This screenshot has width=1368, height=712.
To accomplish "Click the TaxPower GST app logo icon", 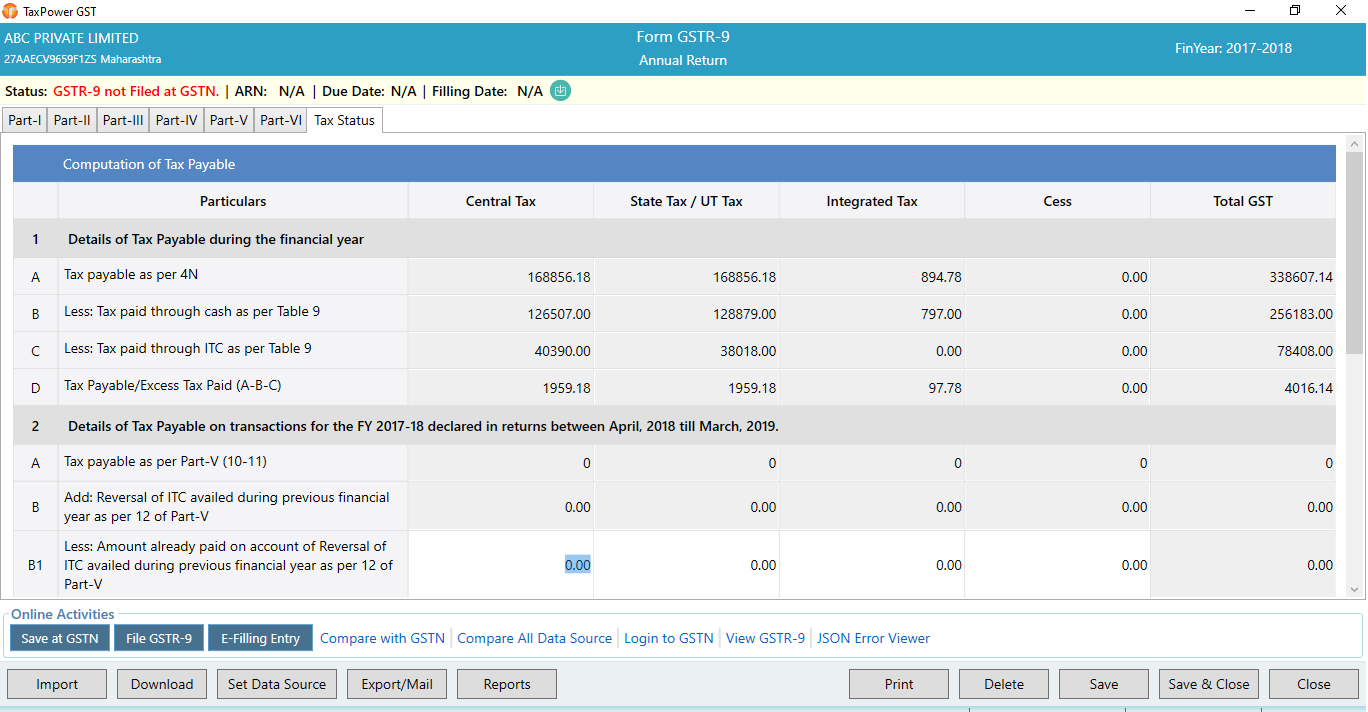I will pos(10,11).
